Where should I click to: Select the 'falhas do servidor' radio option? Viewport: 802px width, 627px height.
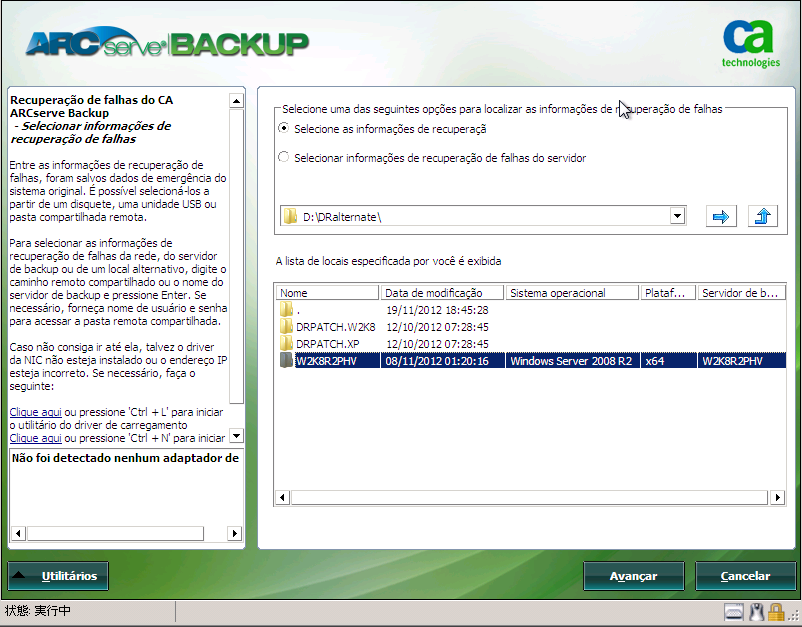(x=283, y=158)
